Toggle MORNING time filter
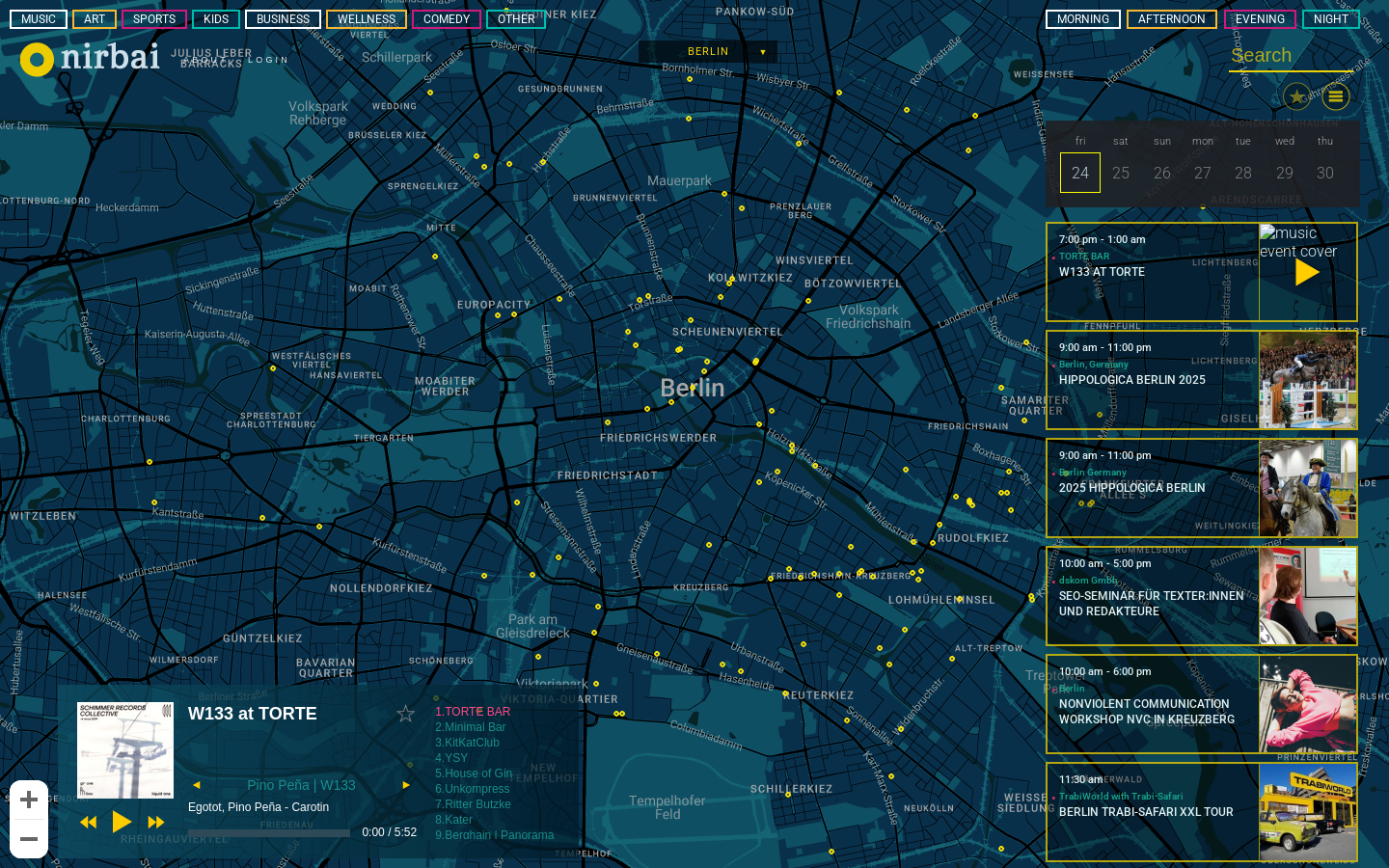The image size is (1389, 868). point(1083,19)
